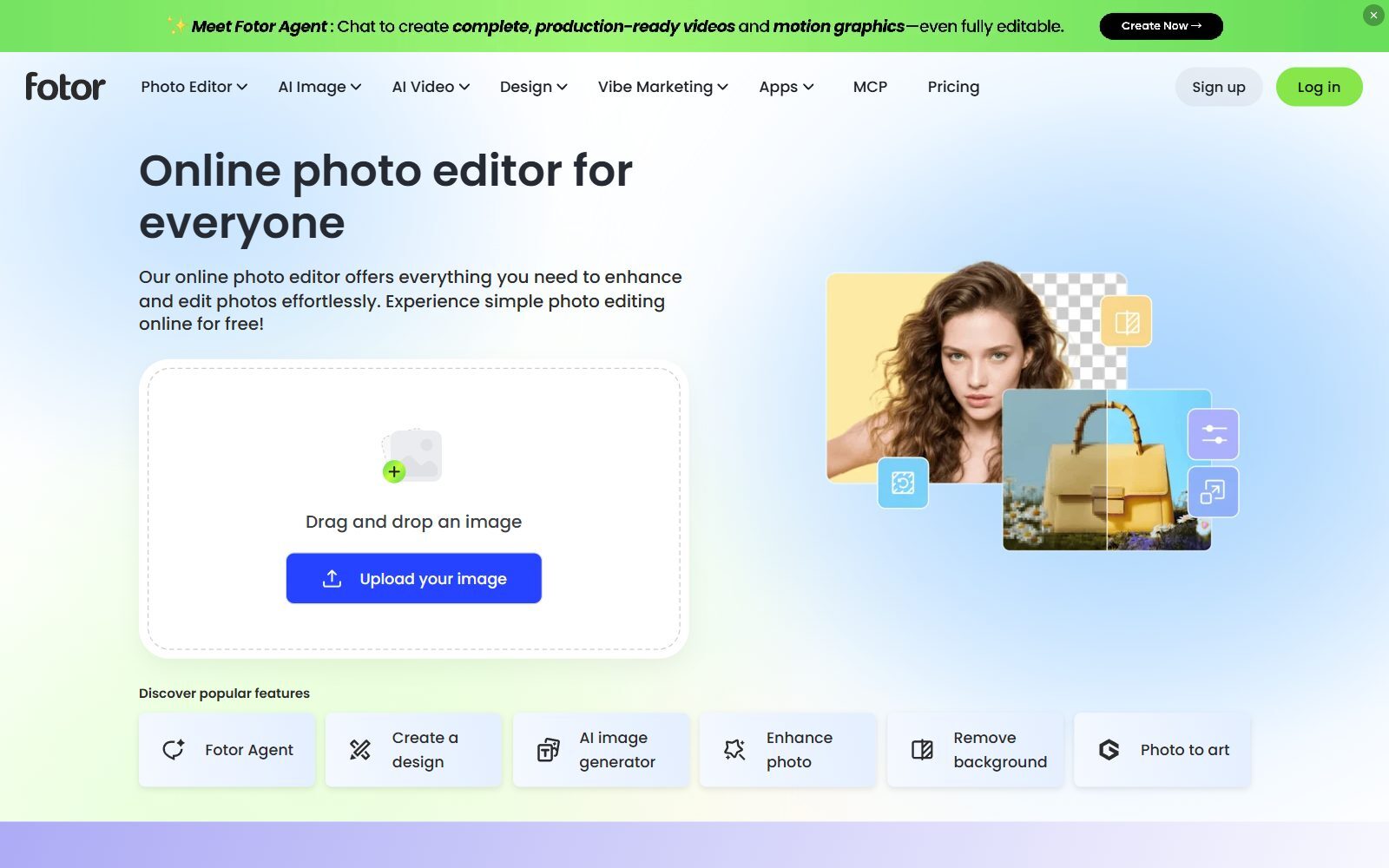Open the Fotor Agent feature card

coord(227,750)
